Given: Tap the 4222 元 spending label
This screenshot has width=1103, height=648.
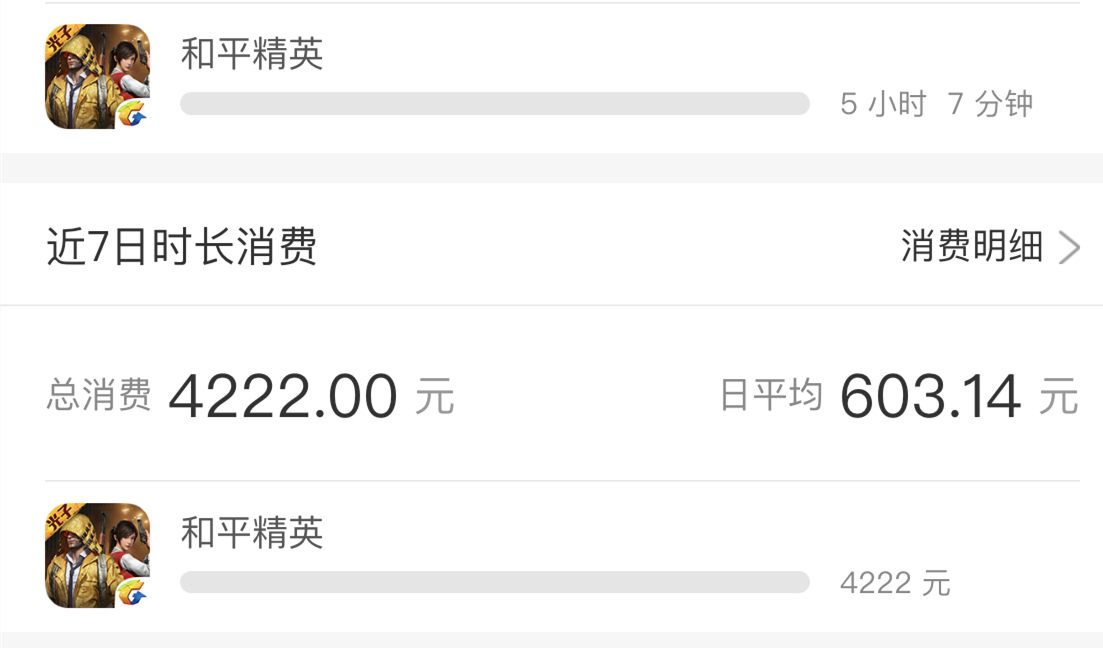Looking at the screenshot, I should 896,583.
